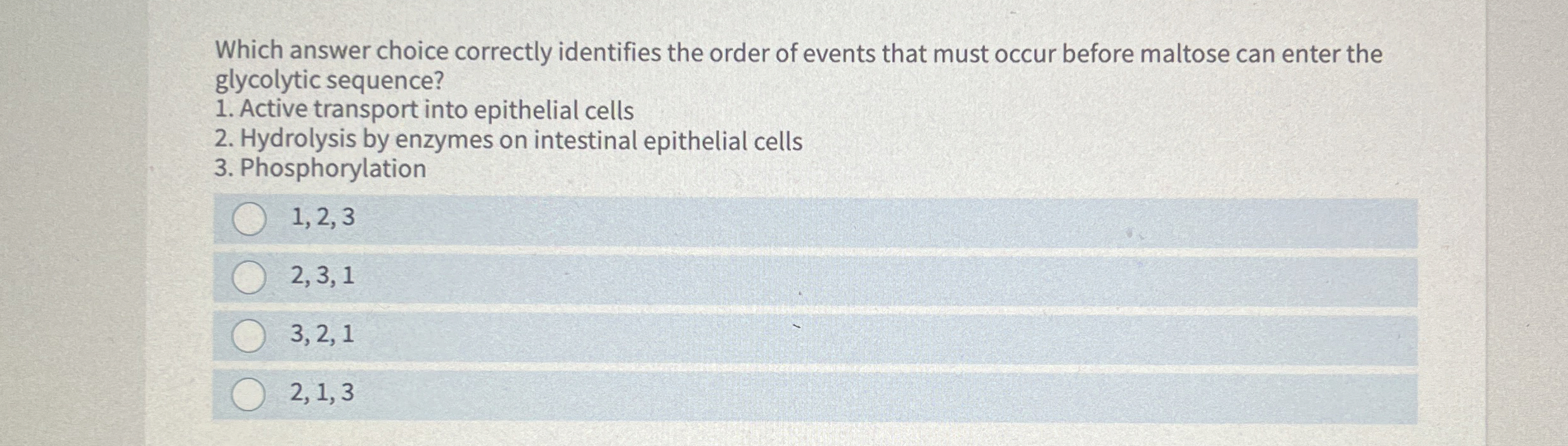Click the text about active transport
Viewport: 1568px width, 446px height.
(425, 110)
